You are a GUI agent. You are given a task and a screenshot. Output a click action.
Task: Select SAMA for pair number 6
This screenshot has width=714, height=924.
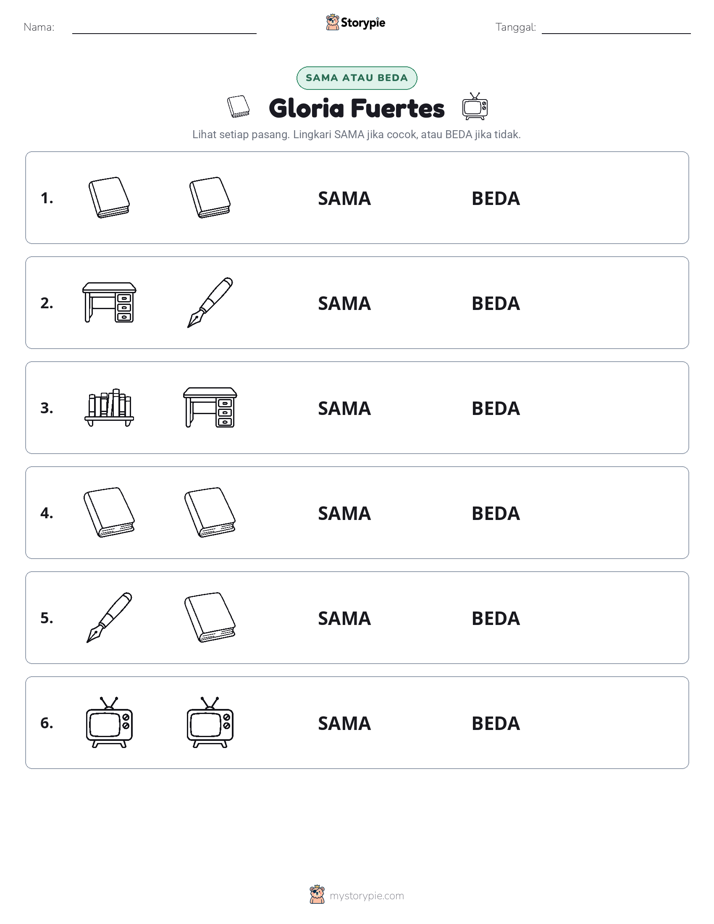click(x=344, y=723)
